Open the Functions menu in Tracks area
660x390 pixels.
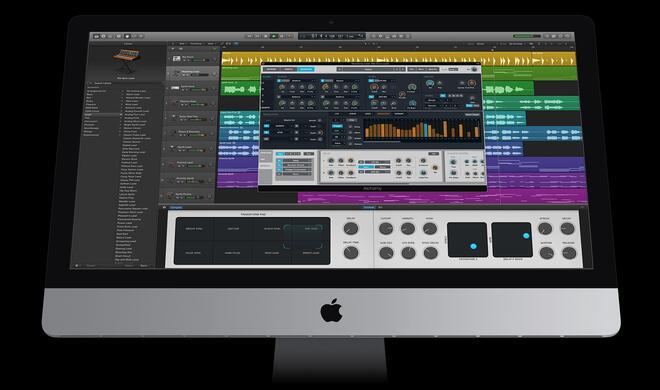(x=196, y=44)
